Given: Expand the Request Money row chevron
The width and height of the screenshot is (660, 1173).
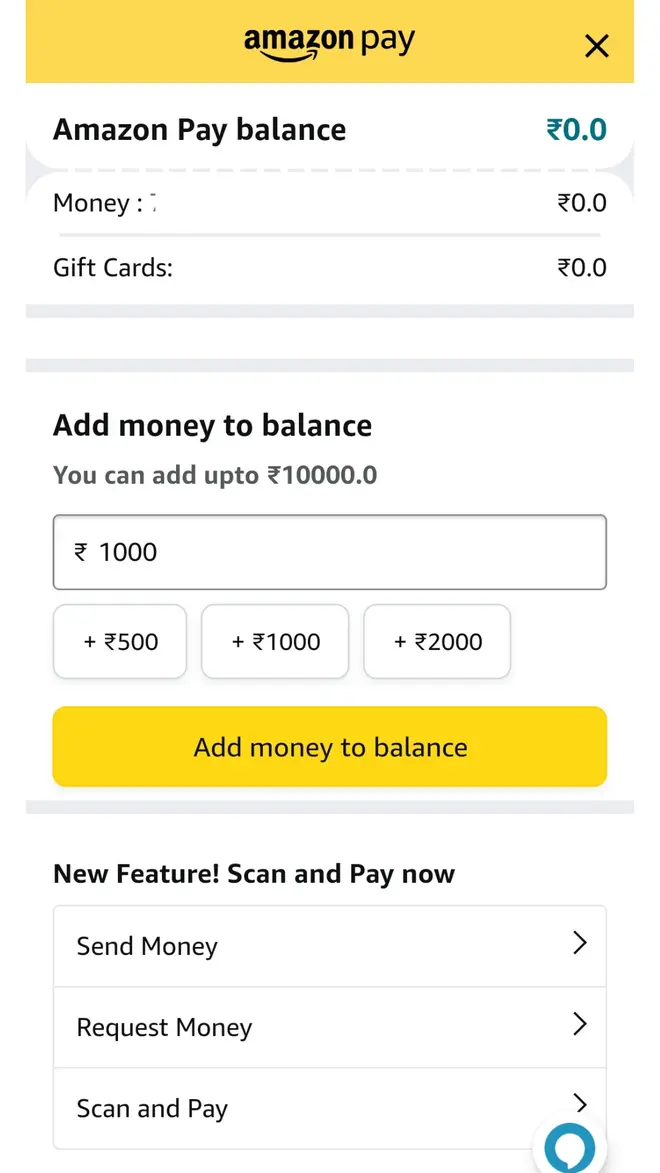Looking at the screenshot, I should [x=581, y=1024].
